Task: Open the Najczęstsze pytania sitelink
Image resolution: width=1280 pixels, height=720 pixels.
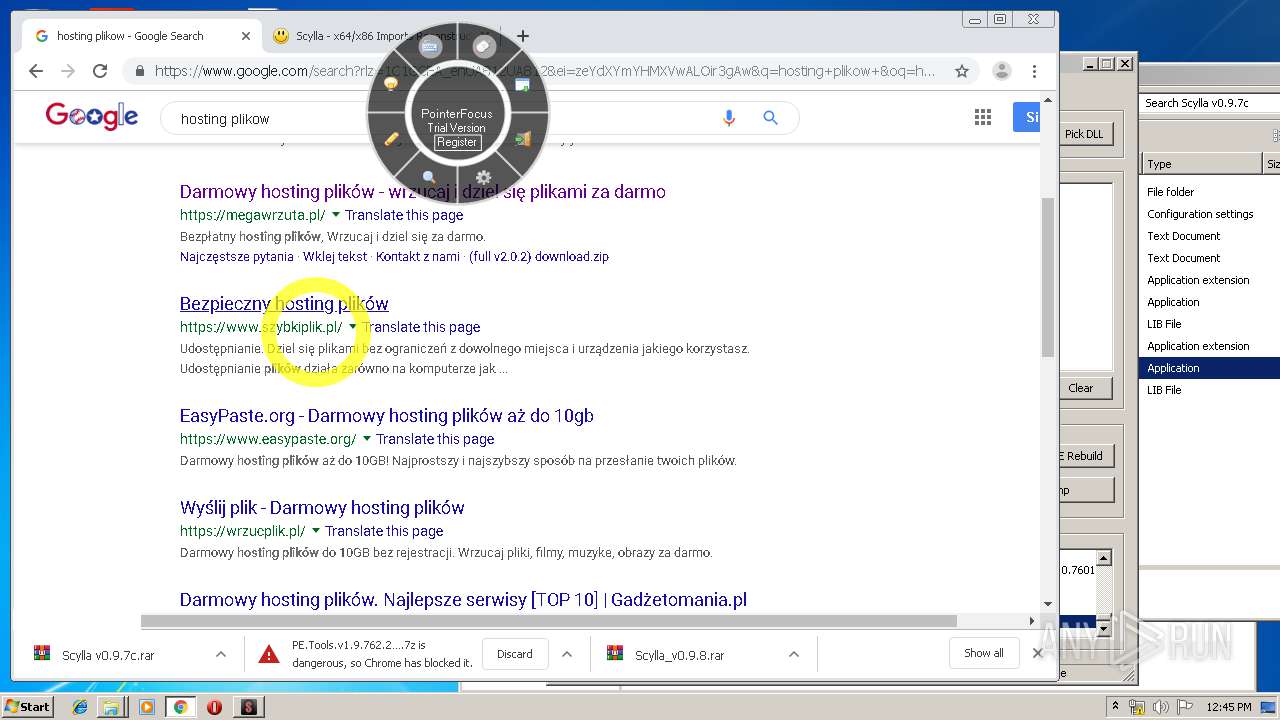Action: pos(237,256)
